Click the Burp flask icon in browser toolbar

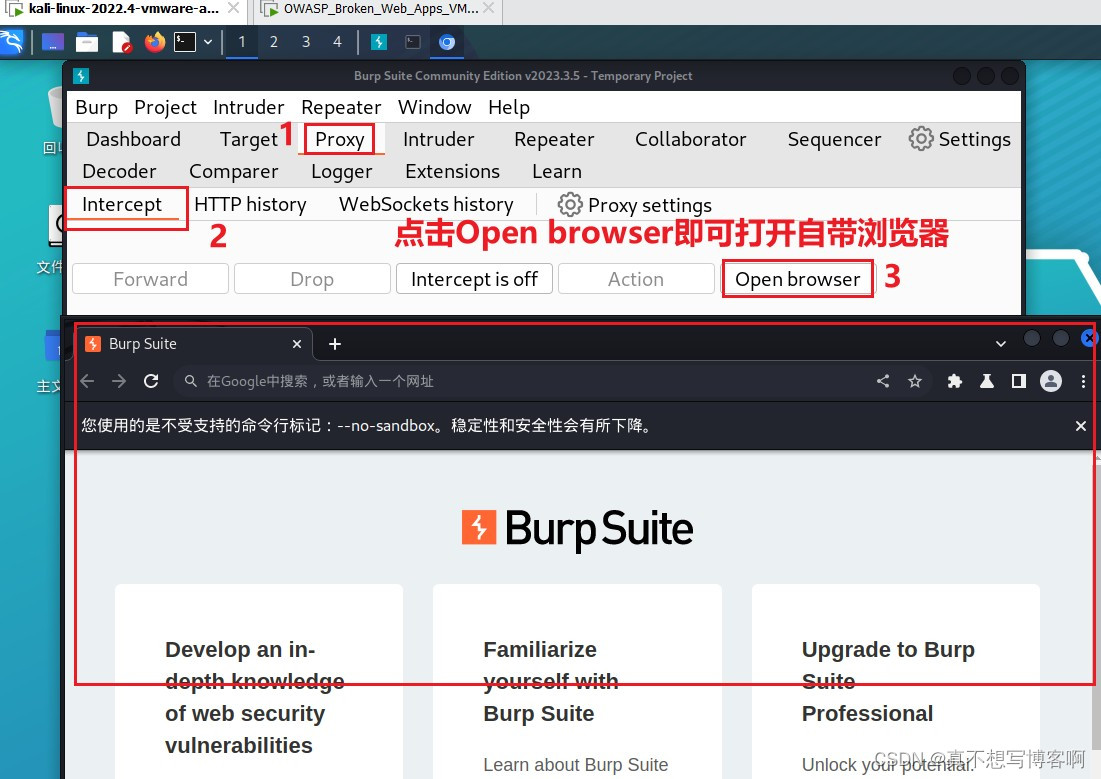(987, 381)
